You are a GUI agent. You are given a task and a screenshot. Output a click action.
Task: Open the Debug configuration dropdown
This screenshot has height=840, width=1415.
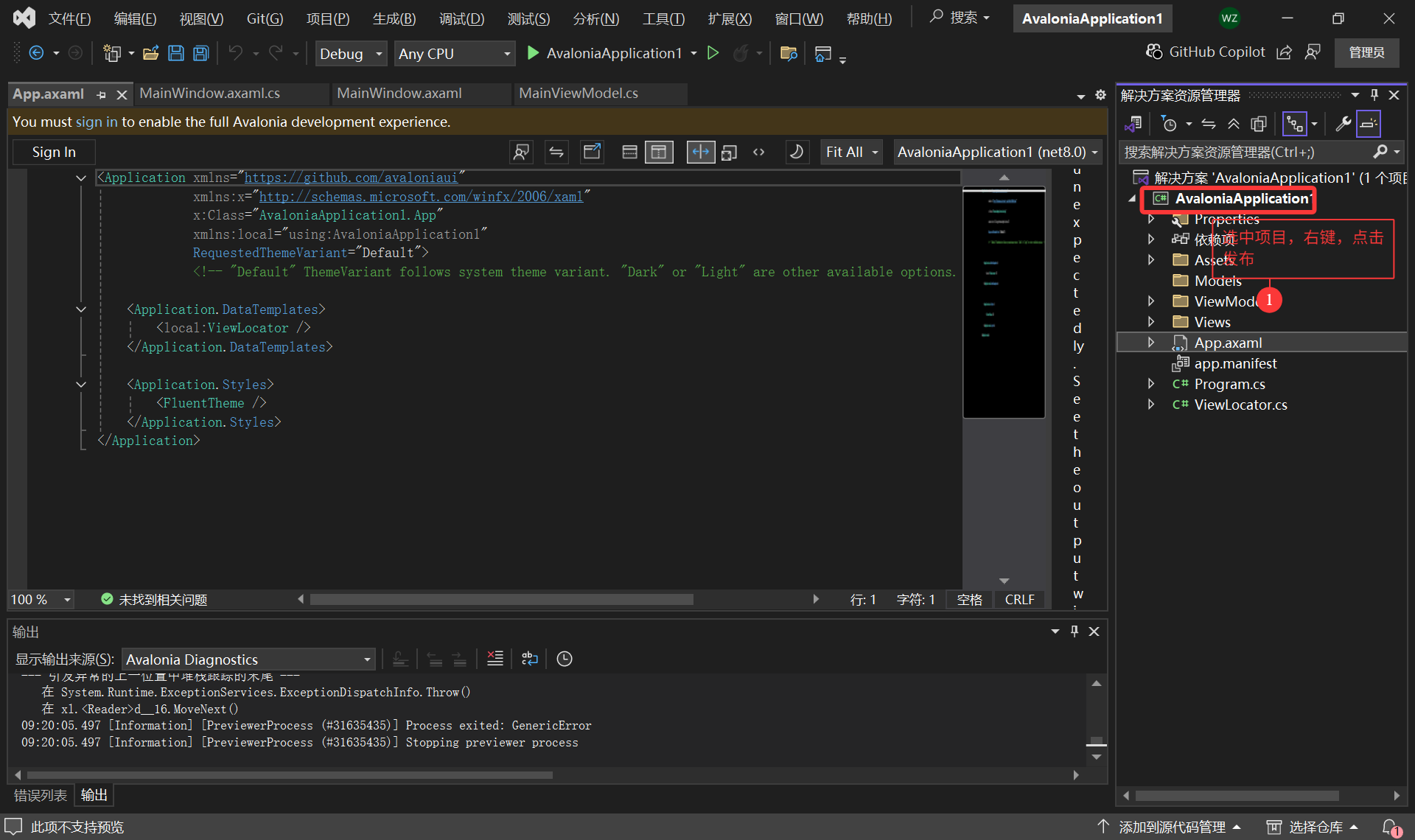pyautogui.click(x=351, y=53)
